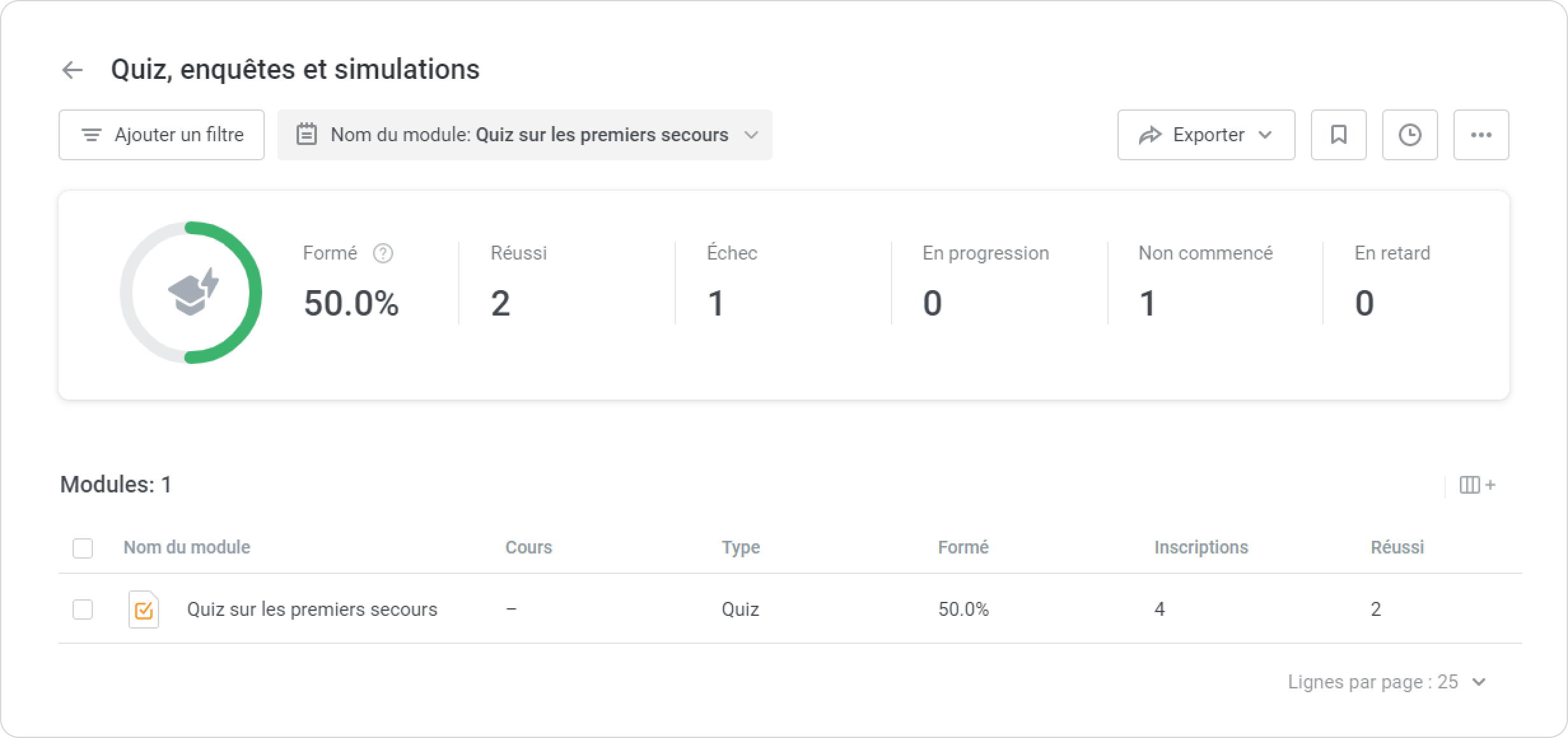Click the quiz module file icon

tap(144, 609)
